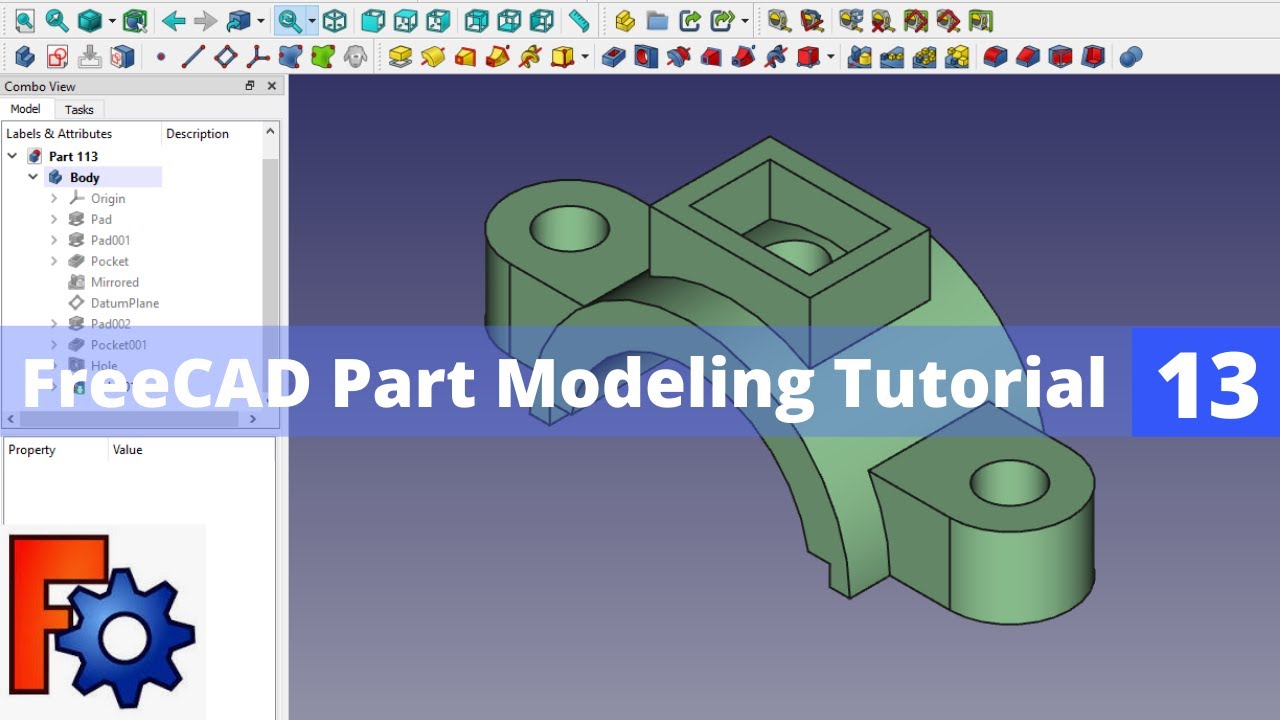Viewport: 1280px width, 720px height.
Task: Select the Revolution tool
Action: (432, 57)
